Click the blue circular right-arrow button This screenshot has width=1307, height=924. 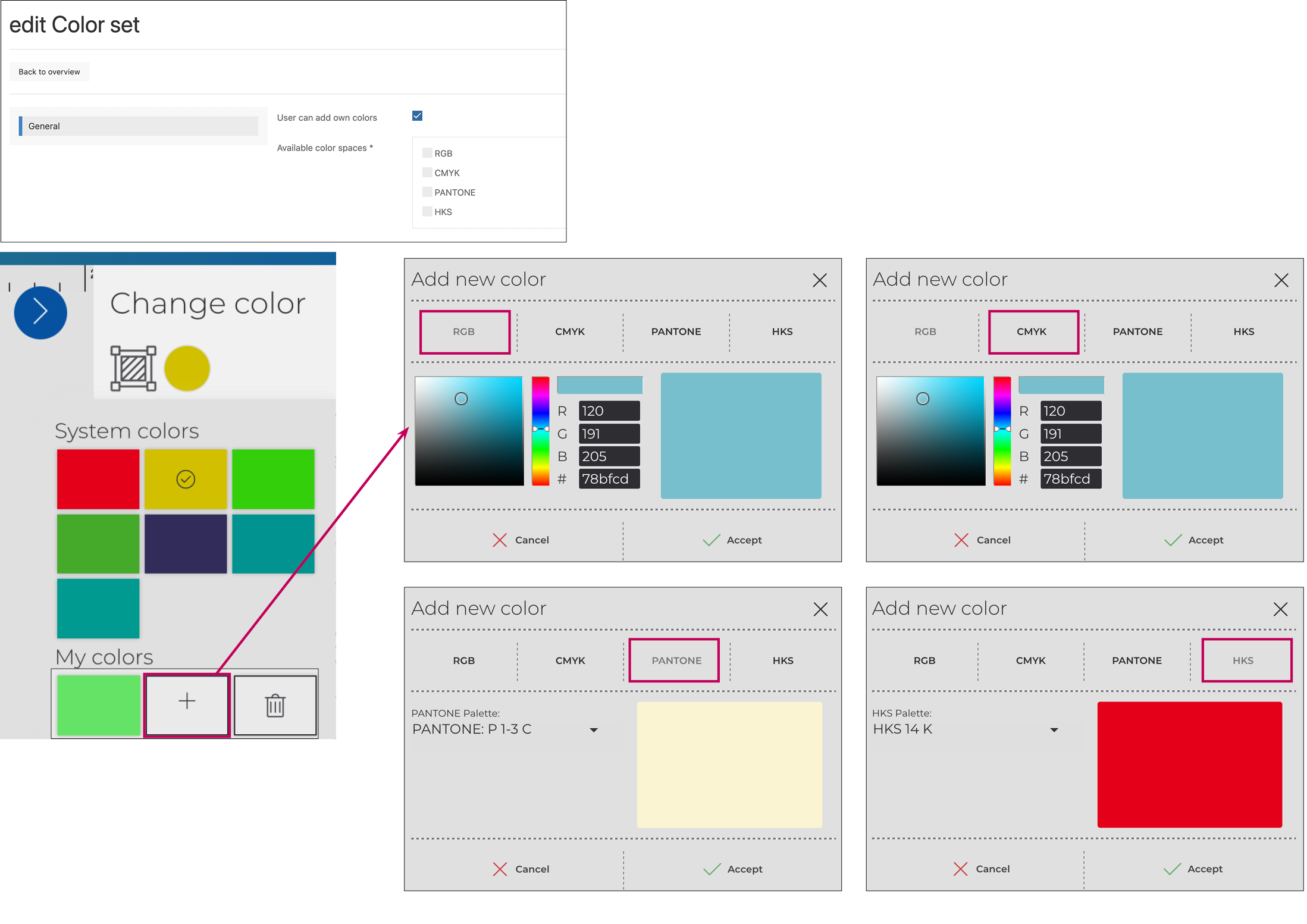coord(40,312)
